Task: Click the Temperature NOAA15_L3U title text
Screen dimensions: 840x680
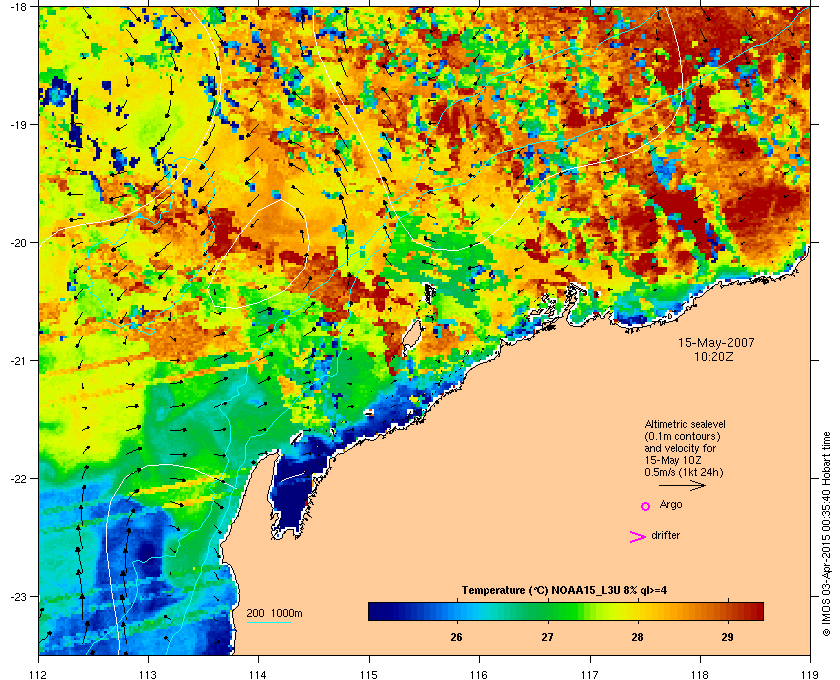Action: pos(564,591)
